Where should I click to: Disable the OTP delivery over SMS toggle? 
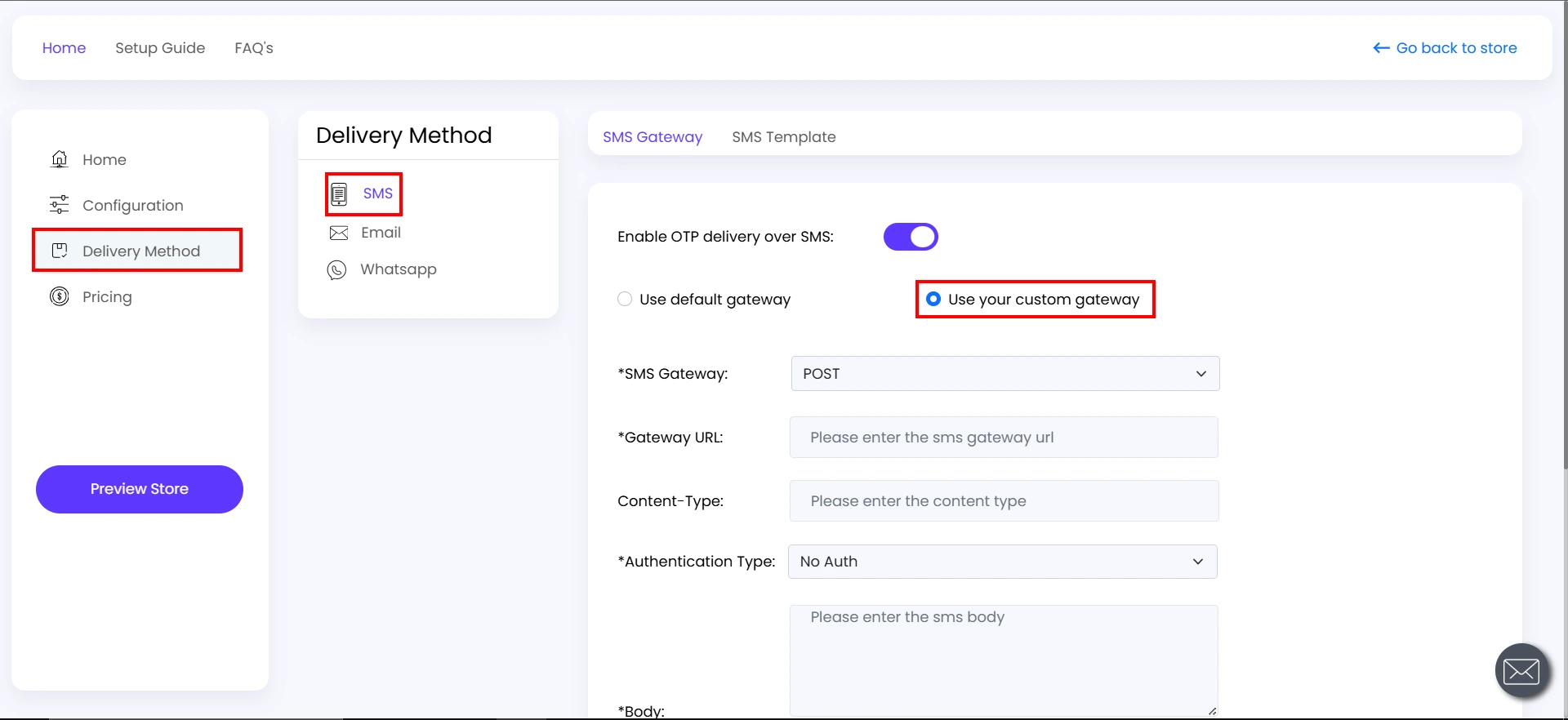tap(911, 237)
